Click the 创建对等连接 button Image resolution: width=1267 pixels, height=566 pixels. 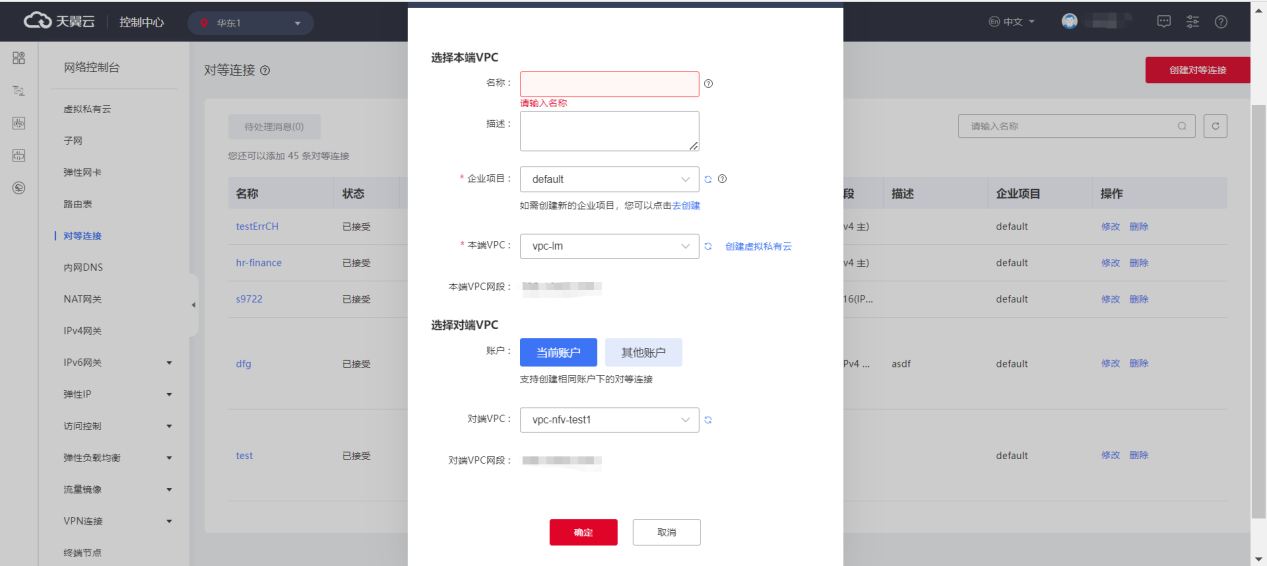point(1197,70)
